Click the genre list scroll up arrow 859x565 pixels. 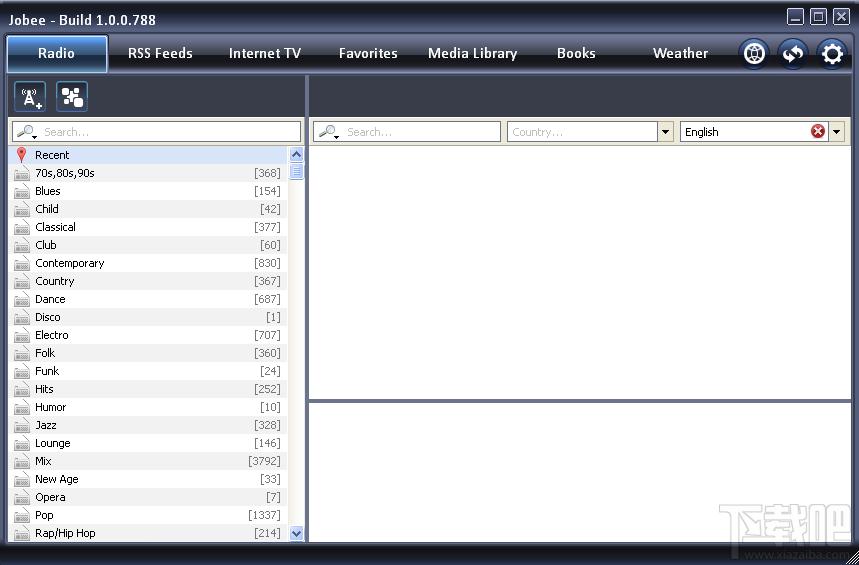click(x=296, y=155)
